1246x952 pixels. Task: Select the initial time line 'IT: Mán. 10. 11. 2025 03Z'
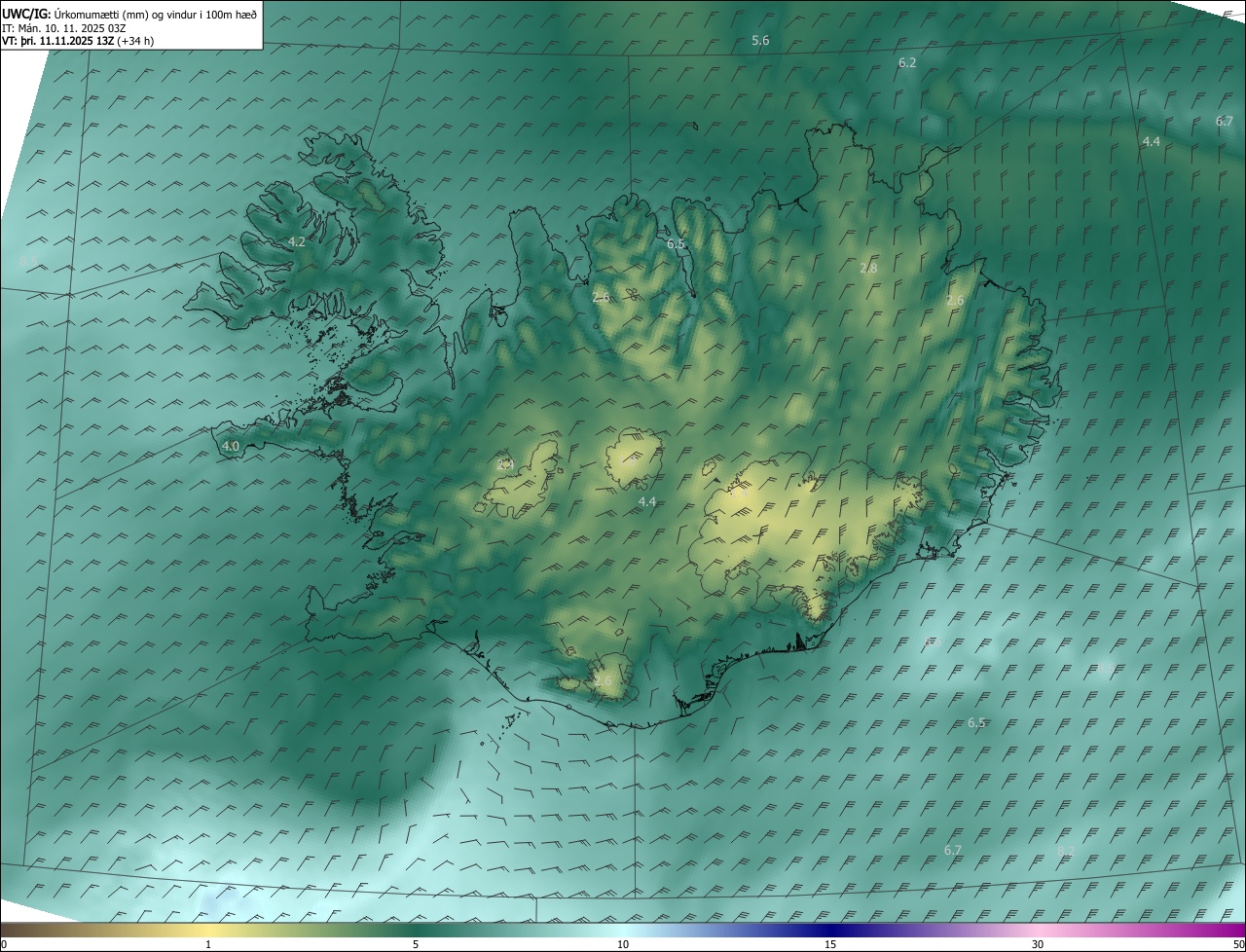(66, 27)
